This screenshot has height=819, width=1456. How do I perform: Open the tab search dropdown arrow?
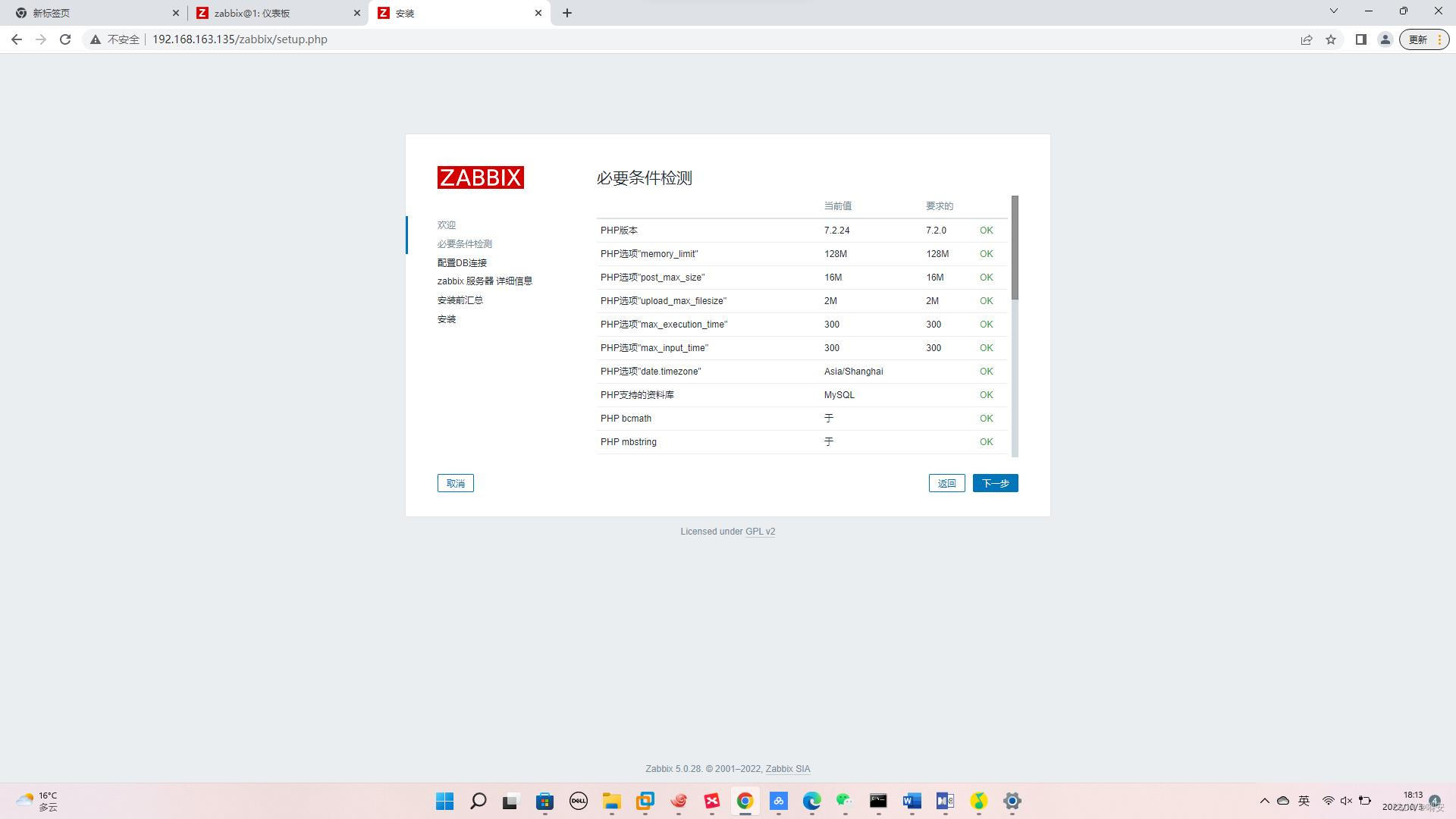[1334, 11]
